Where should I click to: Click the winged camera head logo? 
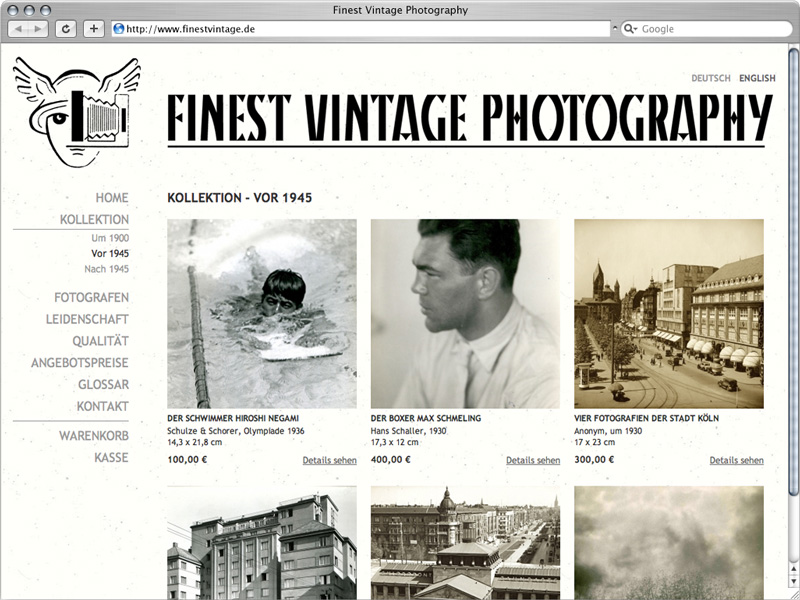[x=77, y=112]
